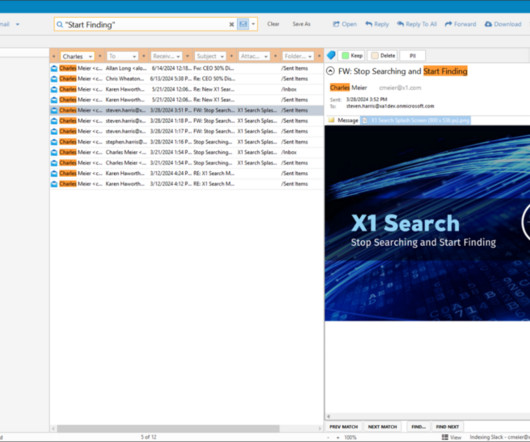Screen dimensions: 530x442
Task: Click the scrollbar left arrow in results
Action: point(53,428)
